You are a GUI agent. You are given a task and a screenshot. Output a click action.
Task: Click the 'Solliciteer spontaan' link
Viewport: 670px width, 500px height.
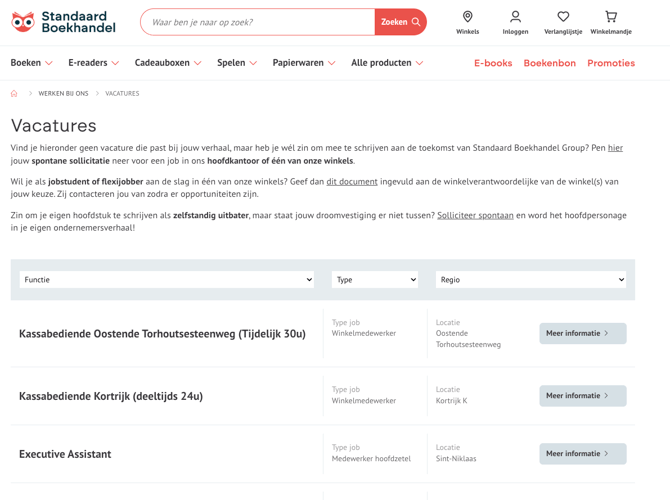click(475, 215)
